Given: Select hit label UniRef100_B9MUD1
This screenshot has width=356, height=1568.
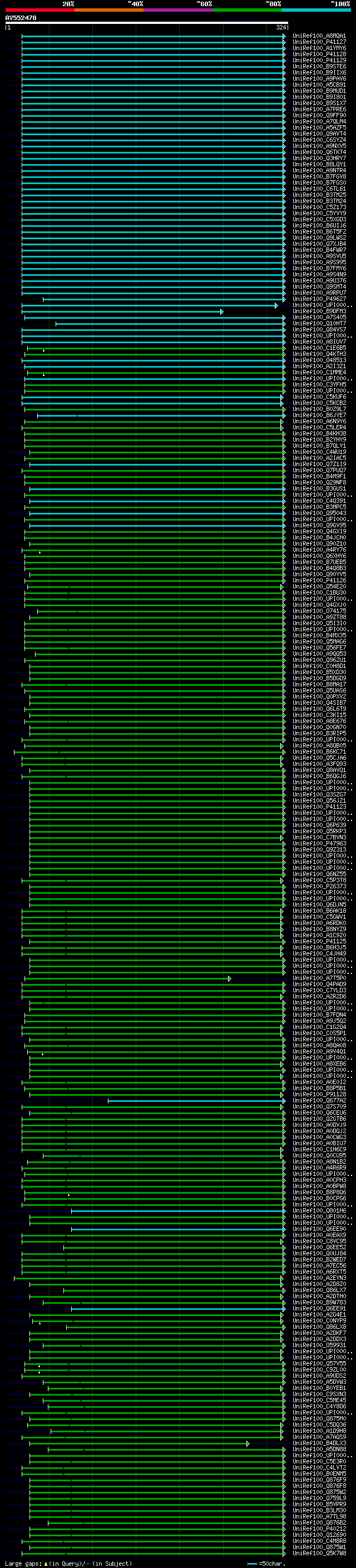Looking at the screenshot, I should point(319,91).
